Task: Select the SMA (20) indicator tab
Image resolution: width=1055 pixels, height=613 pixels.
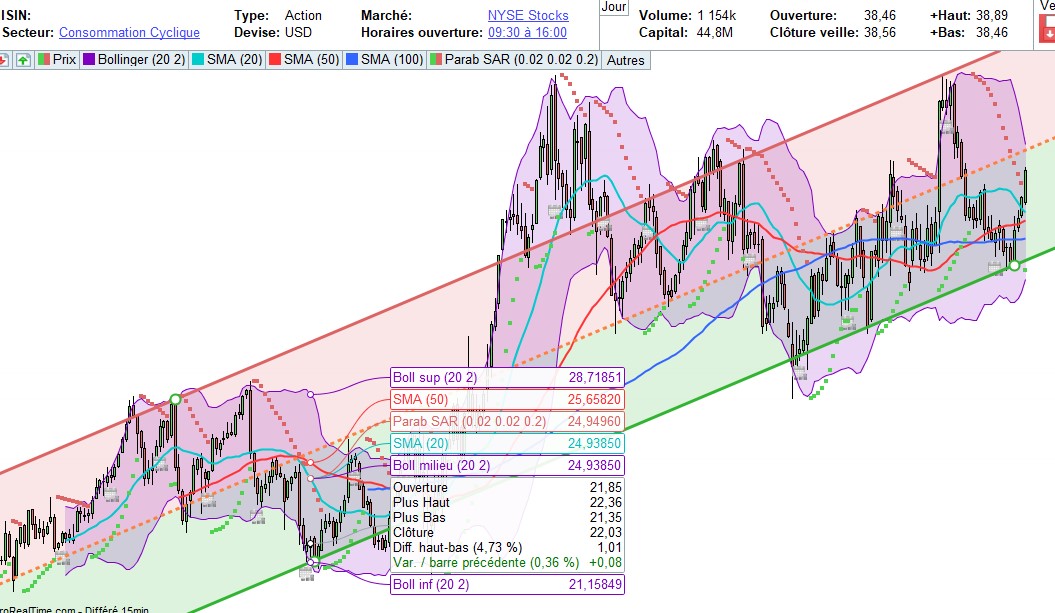Action: (227, 59)
